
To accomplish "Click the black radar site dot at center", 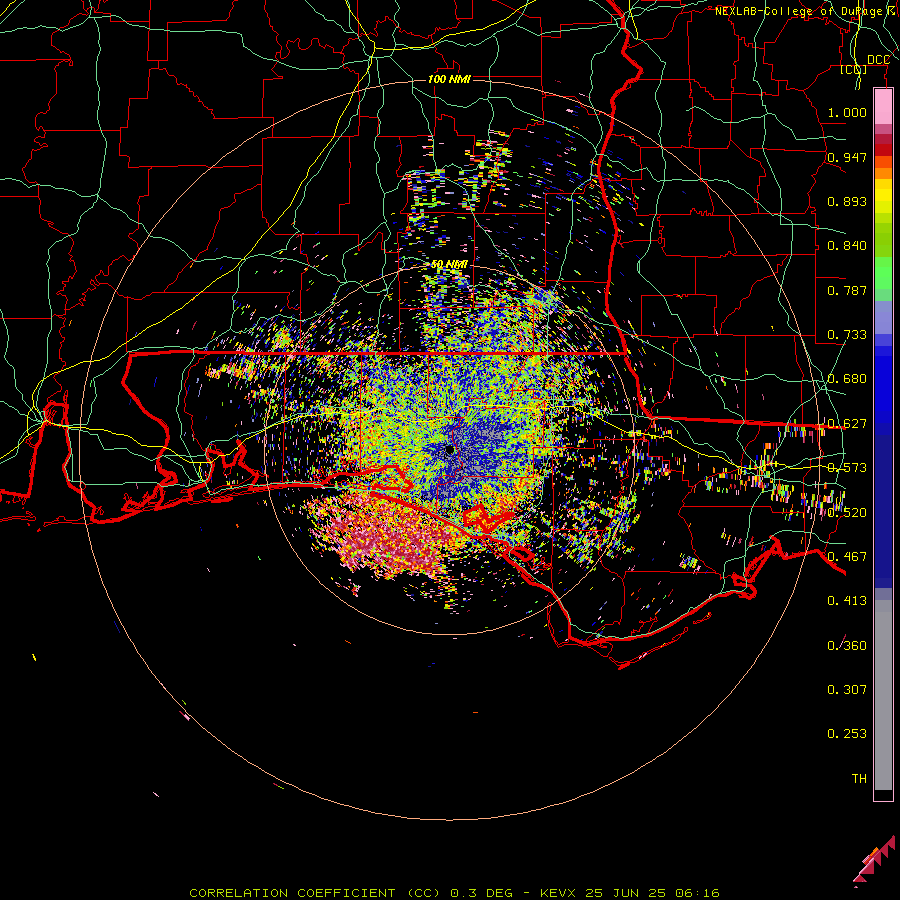I will click(x=450, y=450).
